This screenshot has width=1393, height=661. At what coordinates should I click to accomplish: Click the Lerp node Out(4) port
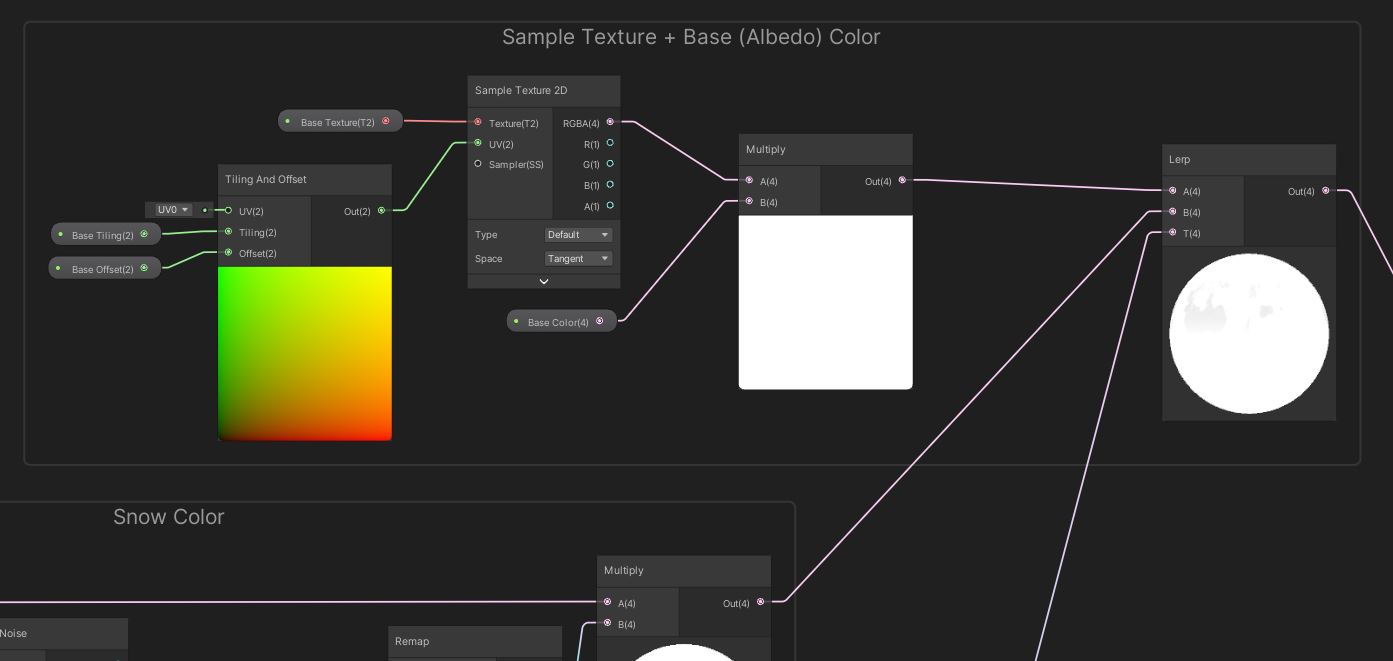[1326, 191]
